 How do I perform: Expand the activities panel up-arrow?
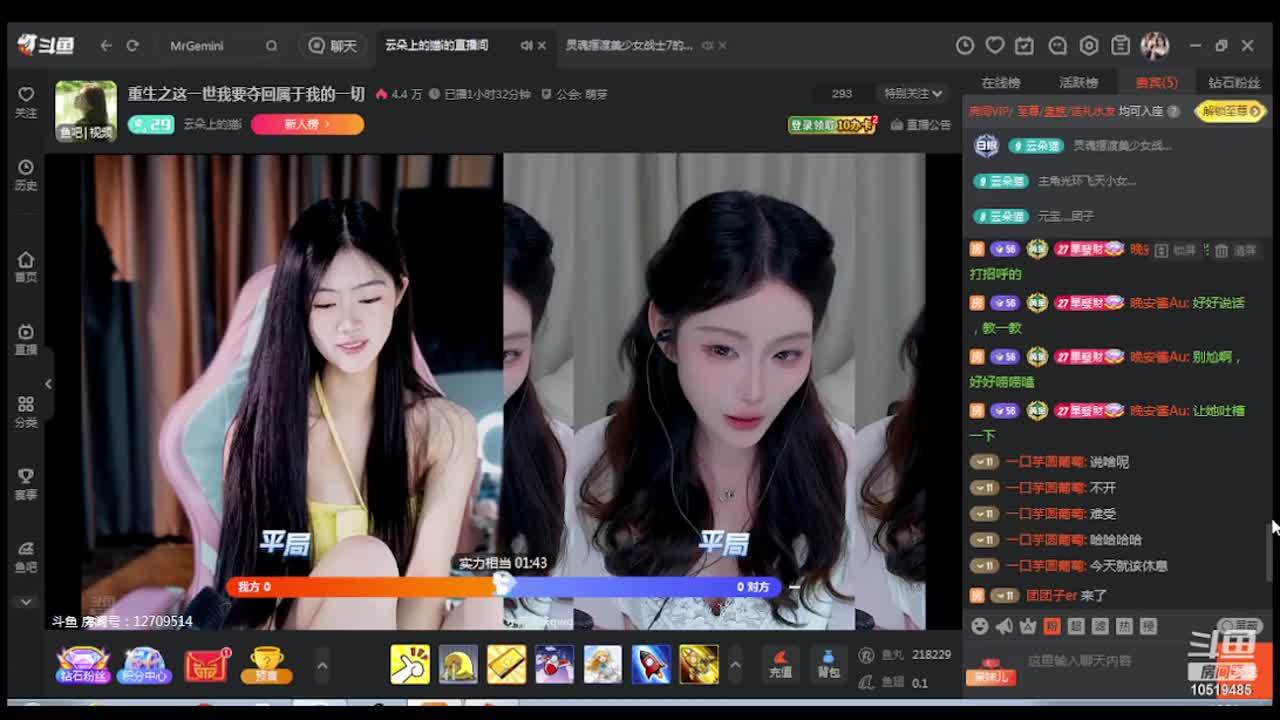[322, 665]
